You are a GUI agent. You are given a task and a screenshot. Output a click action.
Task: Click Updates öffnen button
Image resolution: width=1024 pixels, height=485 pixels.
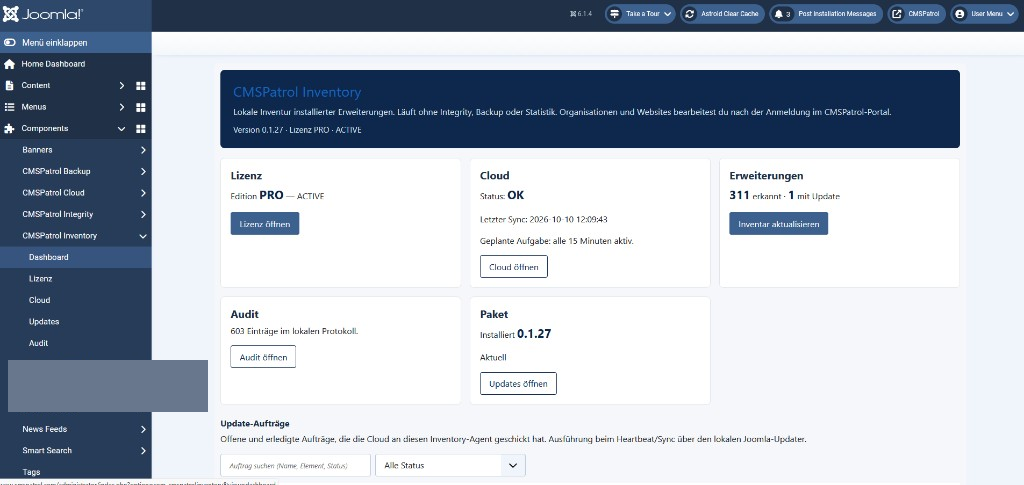tap(519, 383)
